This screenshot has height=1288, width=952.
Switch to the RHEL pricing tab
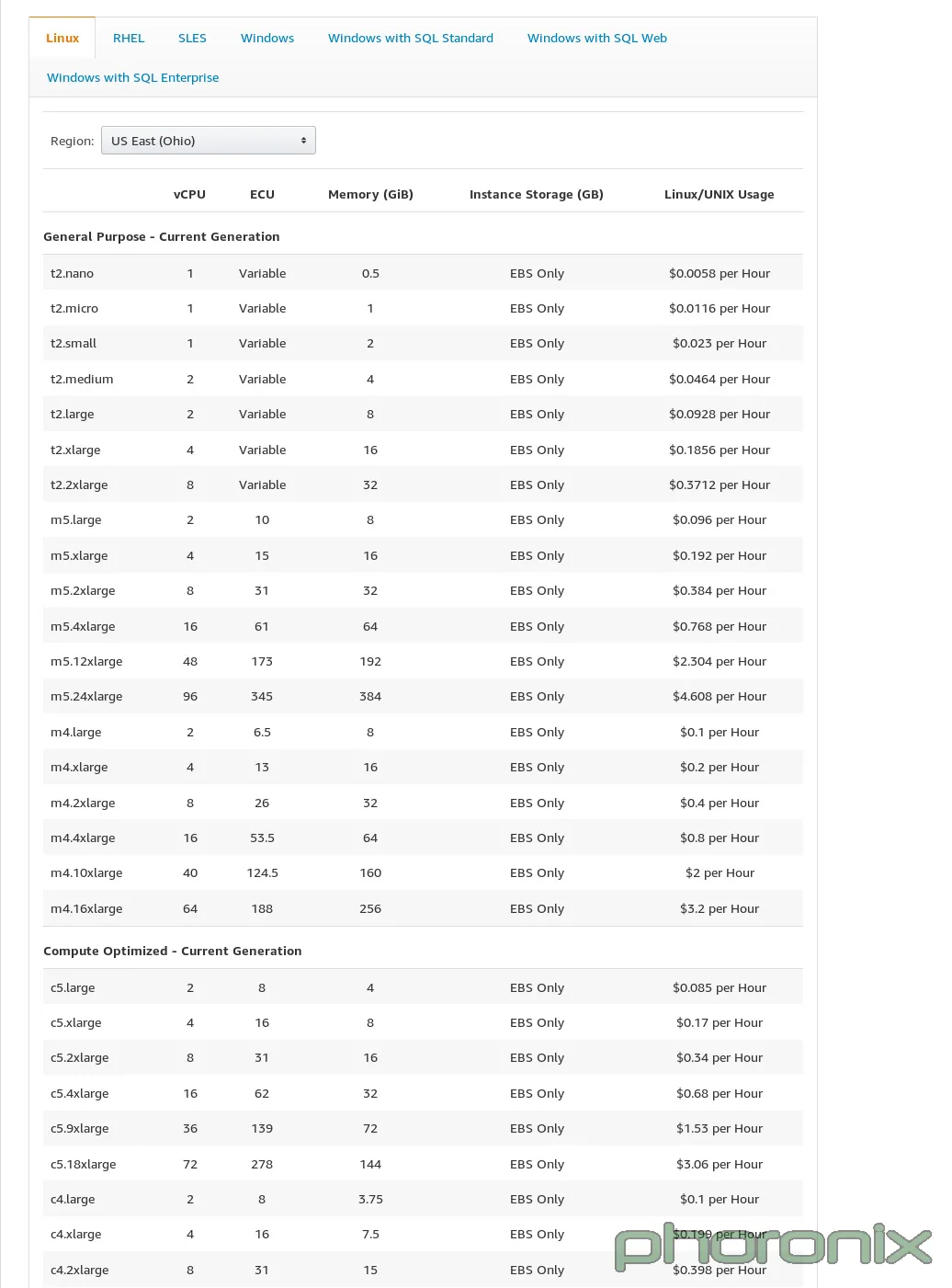(x=129, y=38)
